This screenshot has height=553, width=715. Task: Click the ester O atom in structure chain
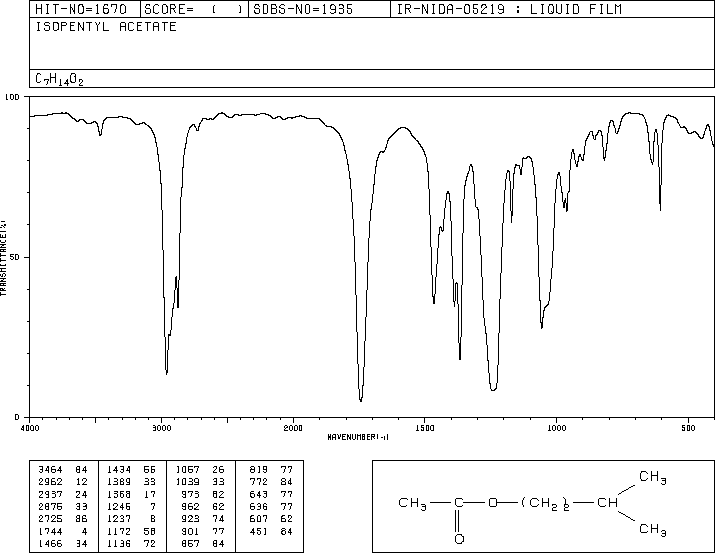coord(493,503)
